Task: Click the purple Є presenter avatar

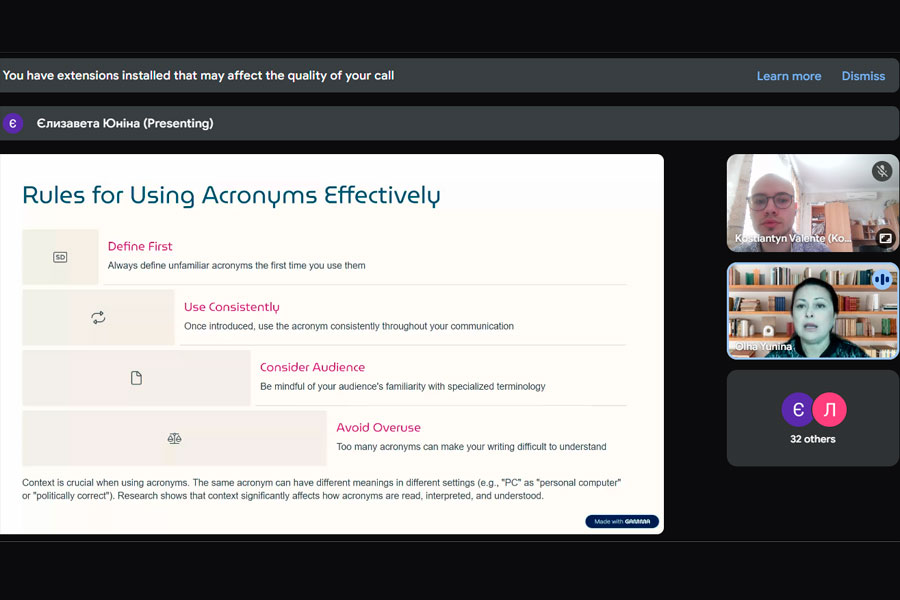Action: click(x=13, y=123)
